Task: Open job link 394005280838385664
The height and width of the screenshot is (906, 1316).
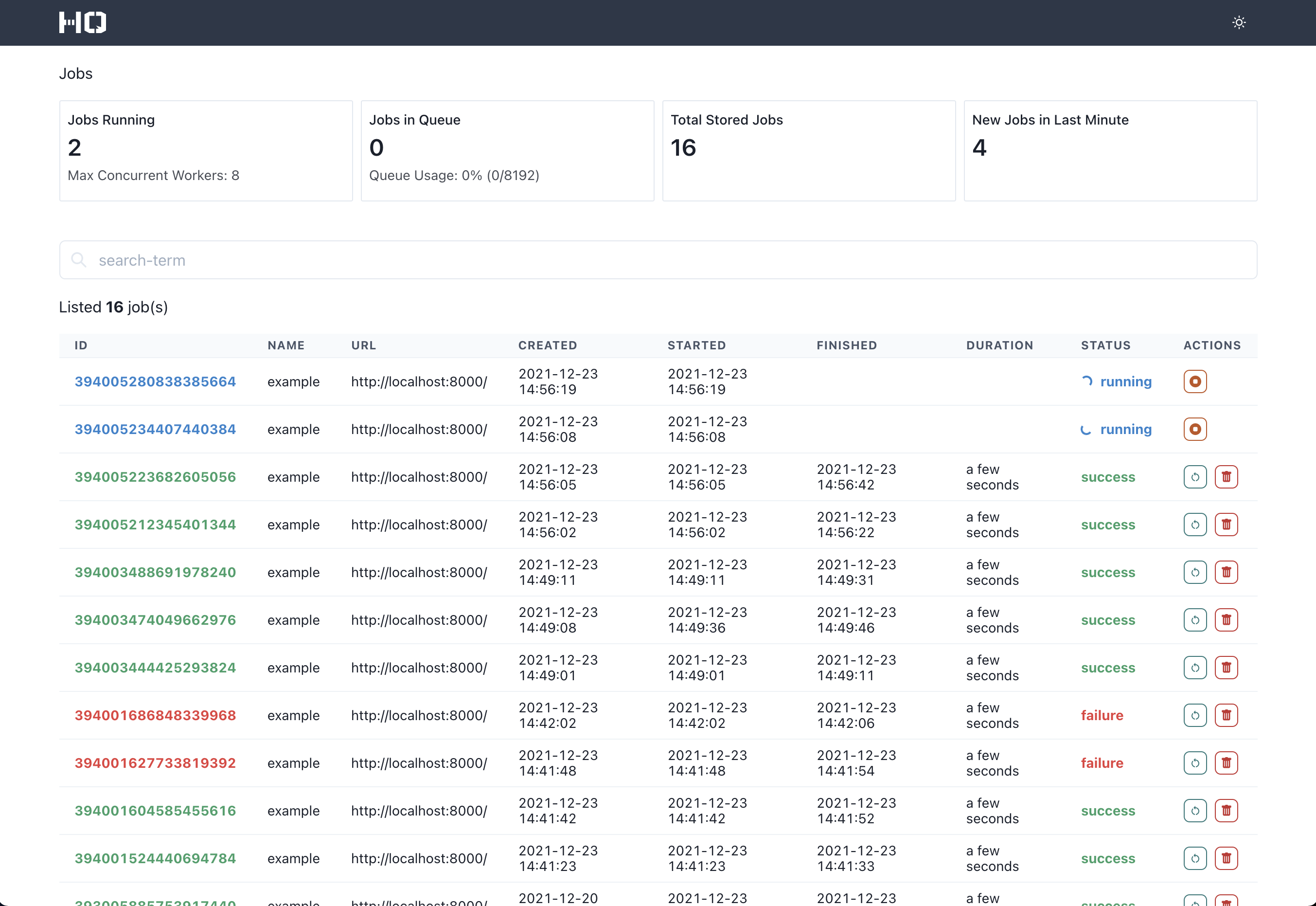Action: pos(155,381)
